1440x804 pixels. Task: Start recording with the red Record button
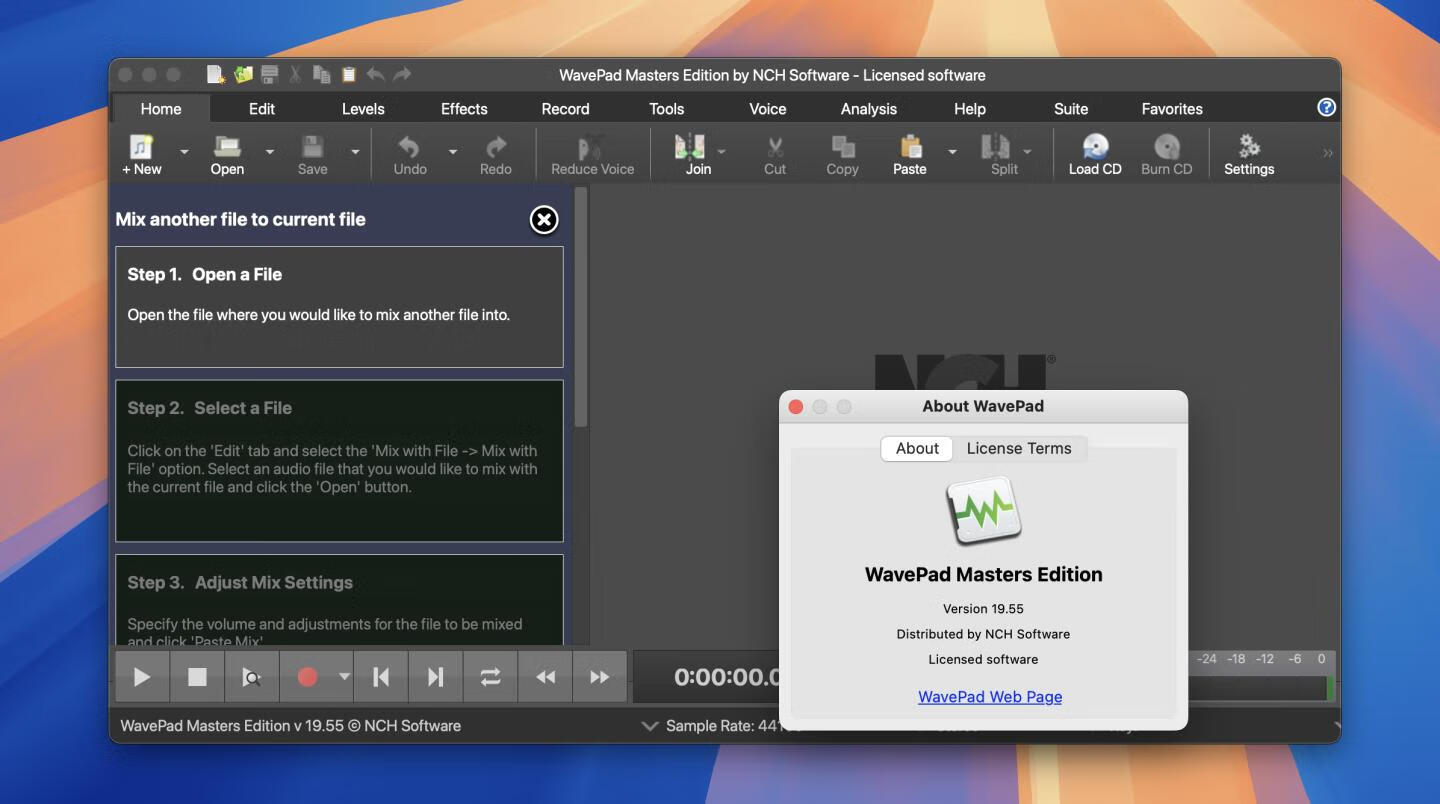coord(307,677)
